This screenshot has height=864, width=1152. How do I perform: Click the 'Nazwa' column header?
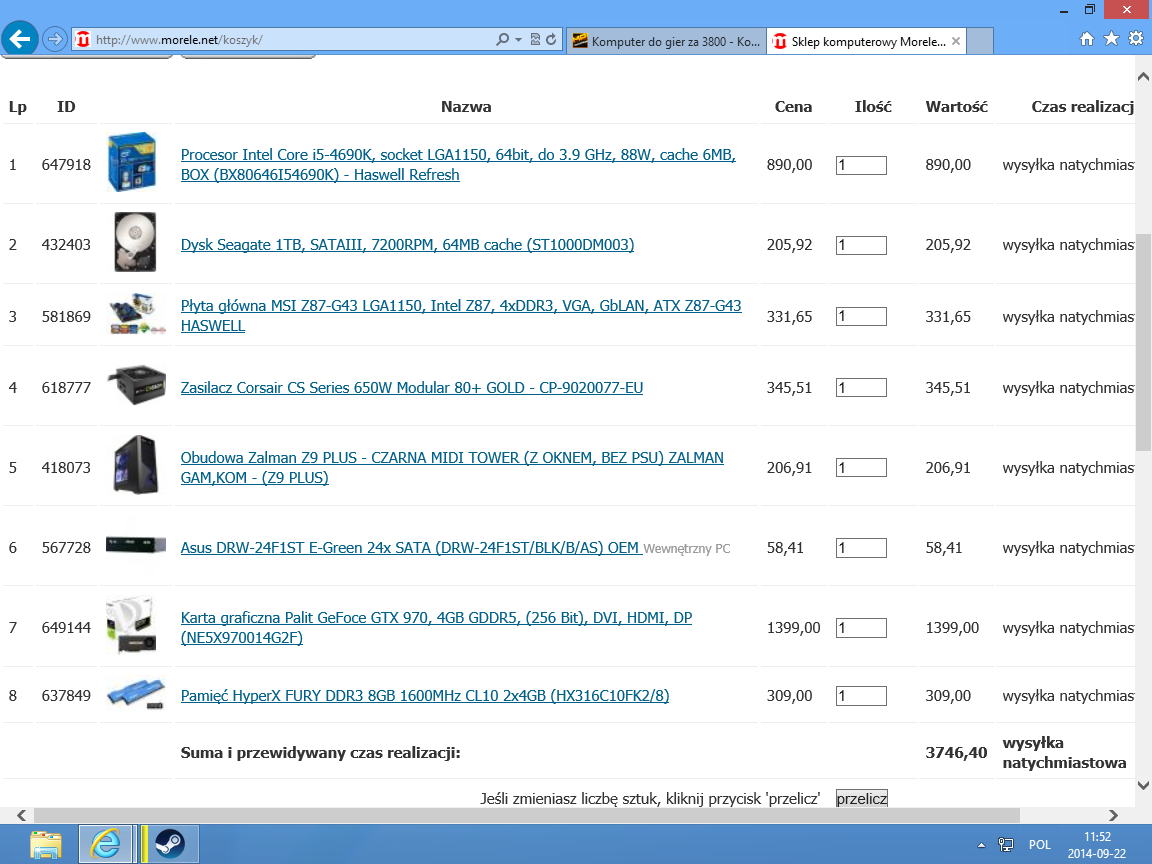point(466,107)
